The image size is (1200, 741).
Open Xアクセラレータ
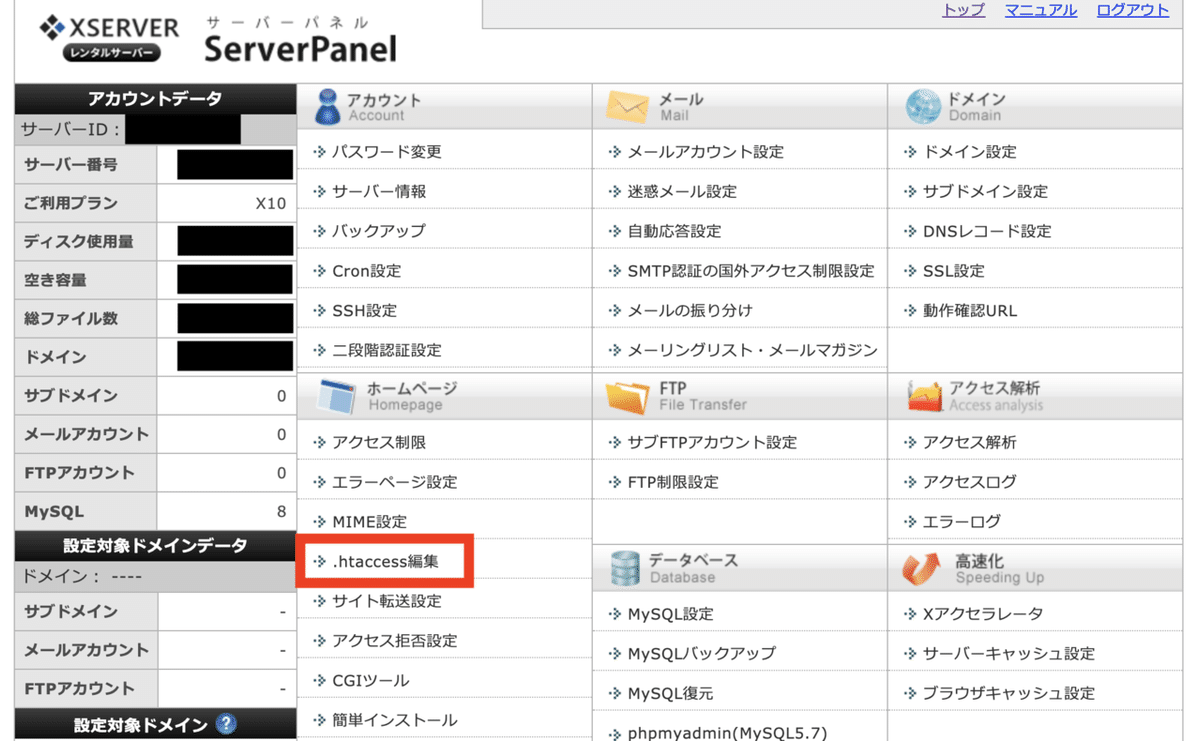[983, 614]
